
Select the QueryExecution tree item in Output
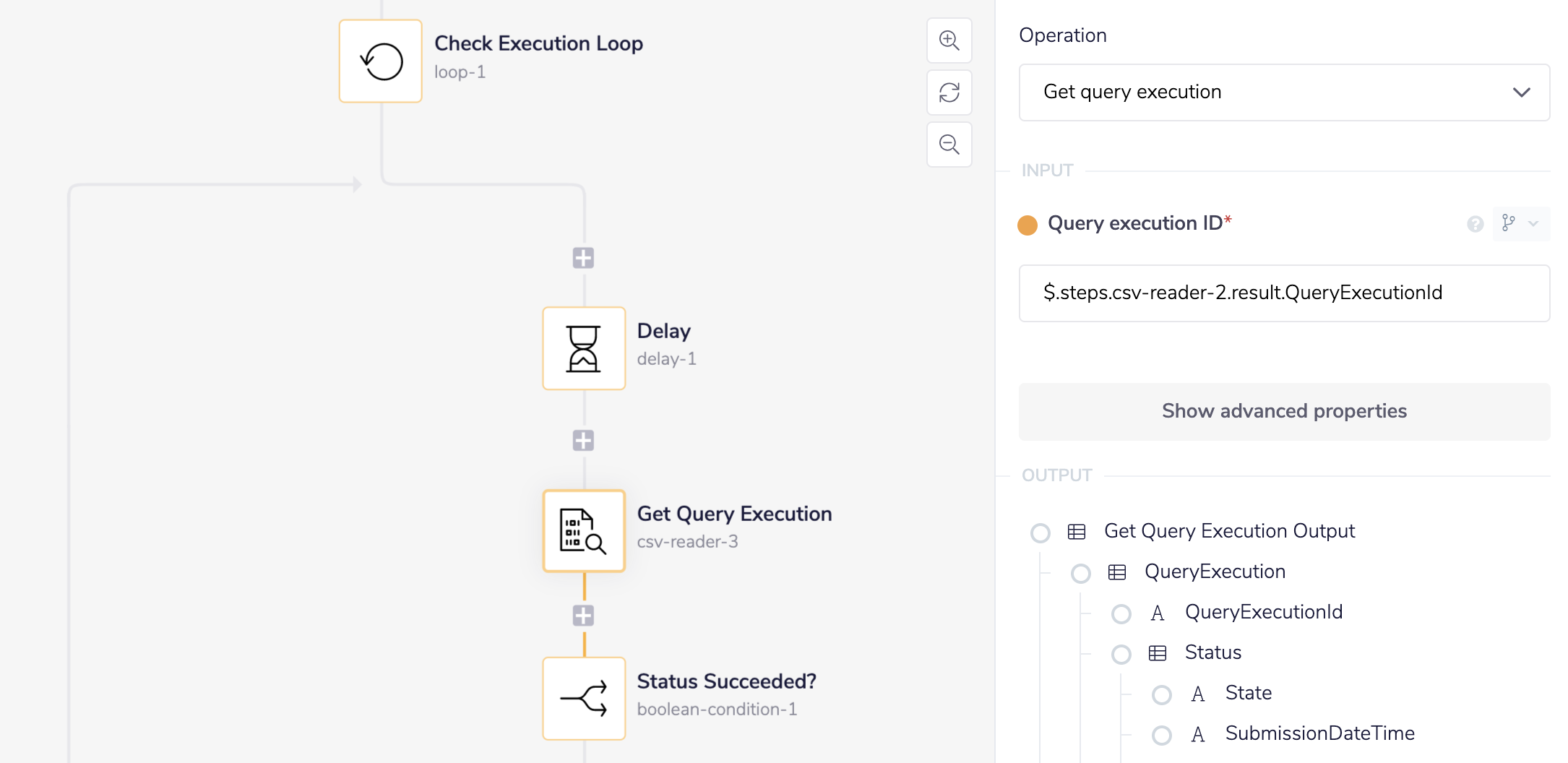tap(1081, 573)
